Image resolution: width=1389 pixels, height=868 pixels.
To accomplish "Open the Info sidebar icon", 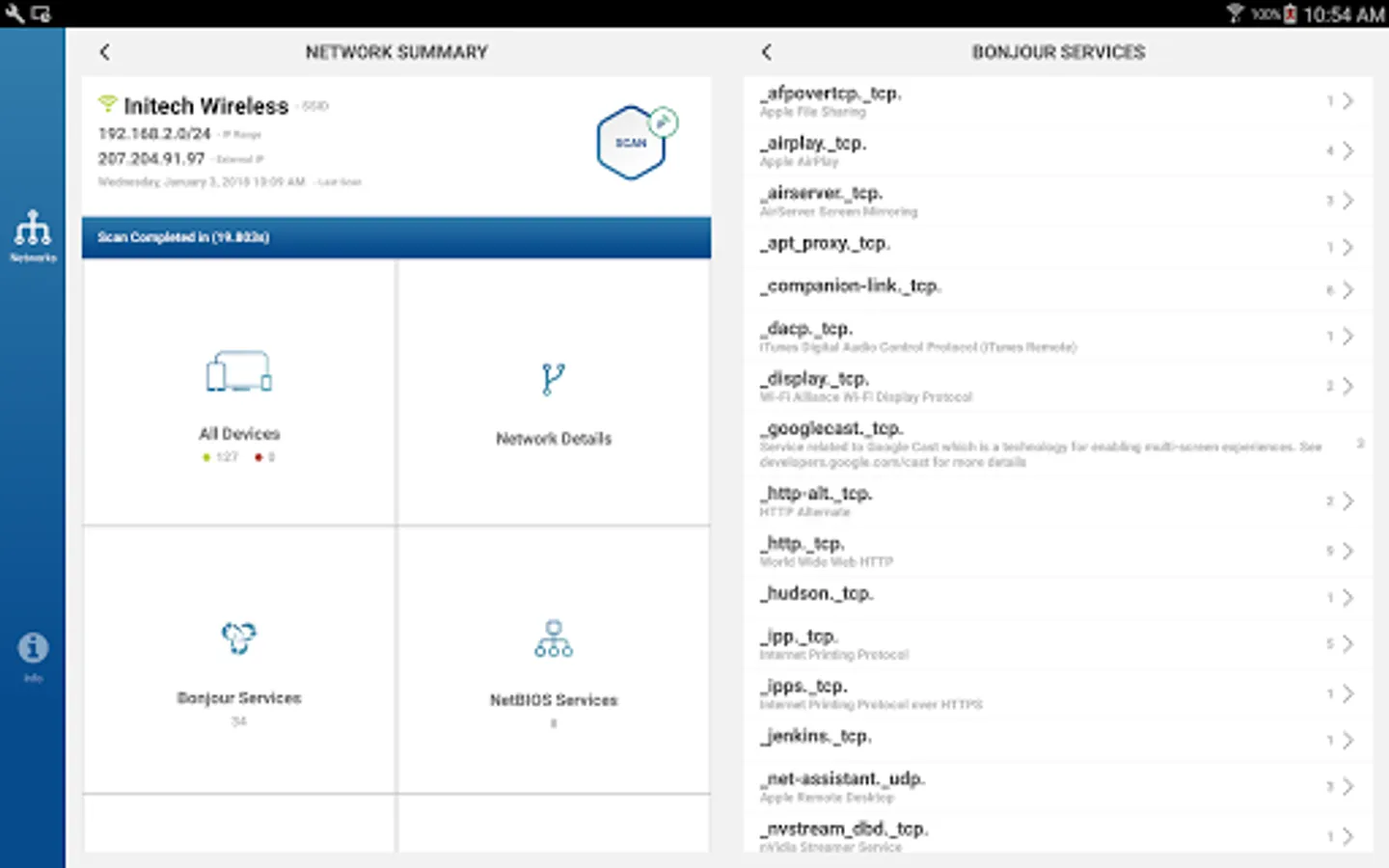I will [33, 648].
